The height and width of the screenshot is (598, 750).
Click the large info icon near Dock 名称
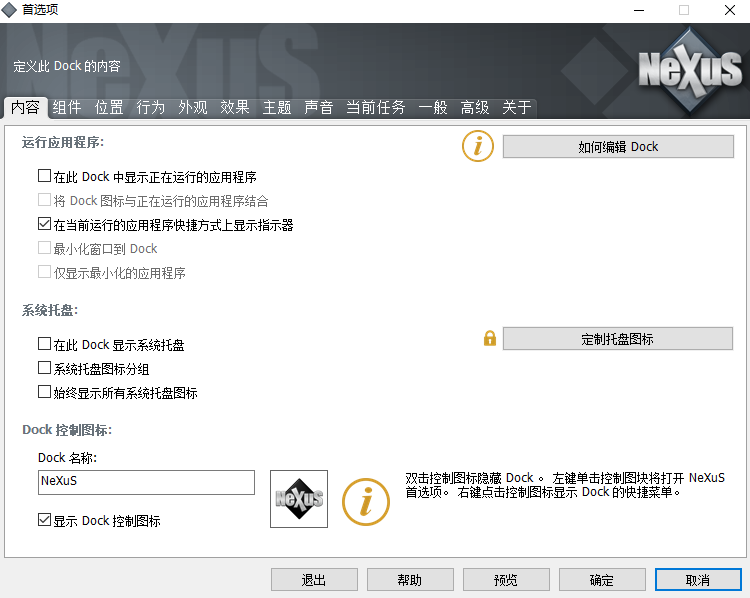coord(366,502)
